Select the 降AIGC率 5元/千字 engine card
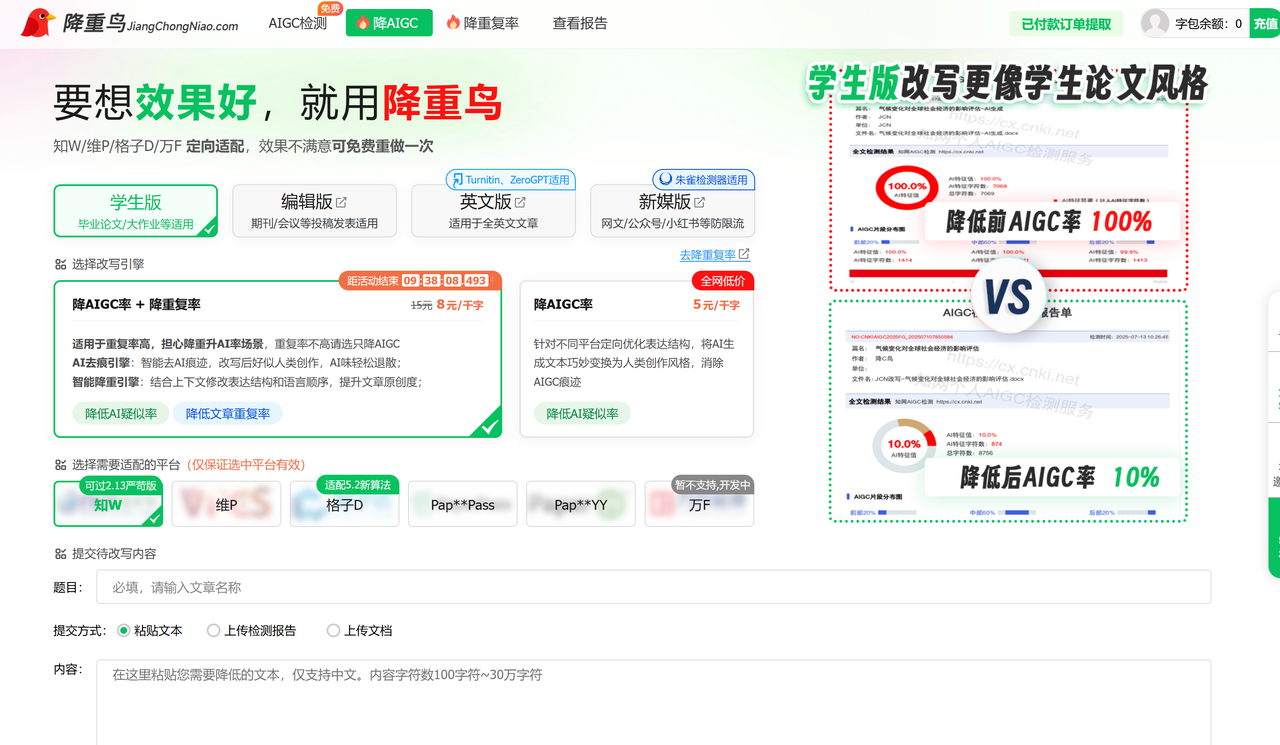 tap(636, 359)
